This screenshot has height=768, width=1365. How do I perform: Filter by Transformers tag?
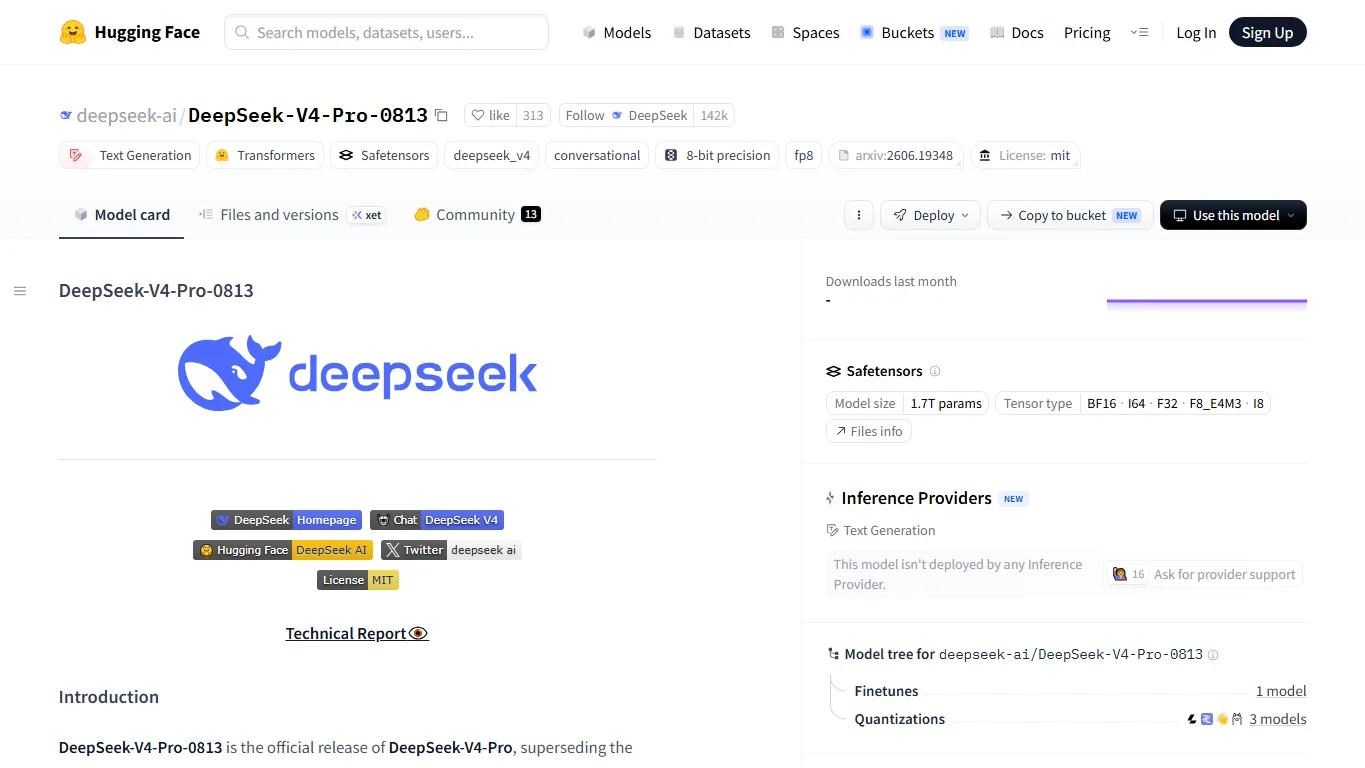pos(264,155)
